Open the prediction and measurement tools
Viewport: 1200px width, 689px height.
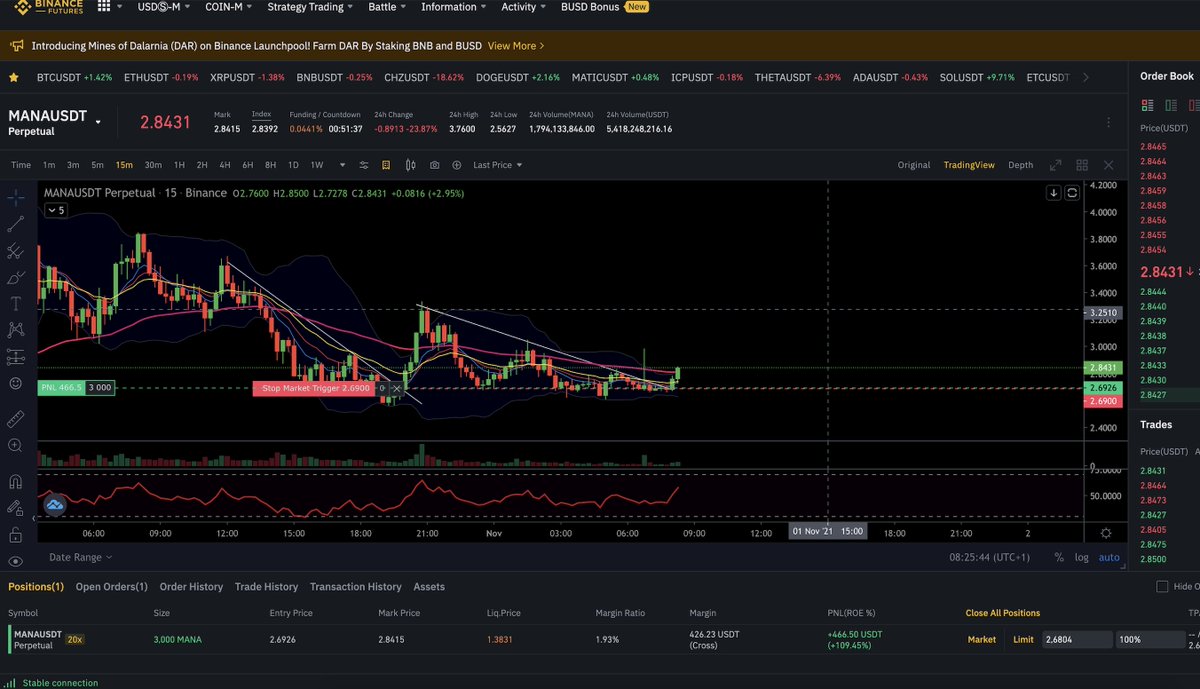coord(15,356)
